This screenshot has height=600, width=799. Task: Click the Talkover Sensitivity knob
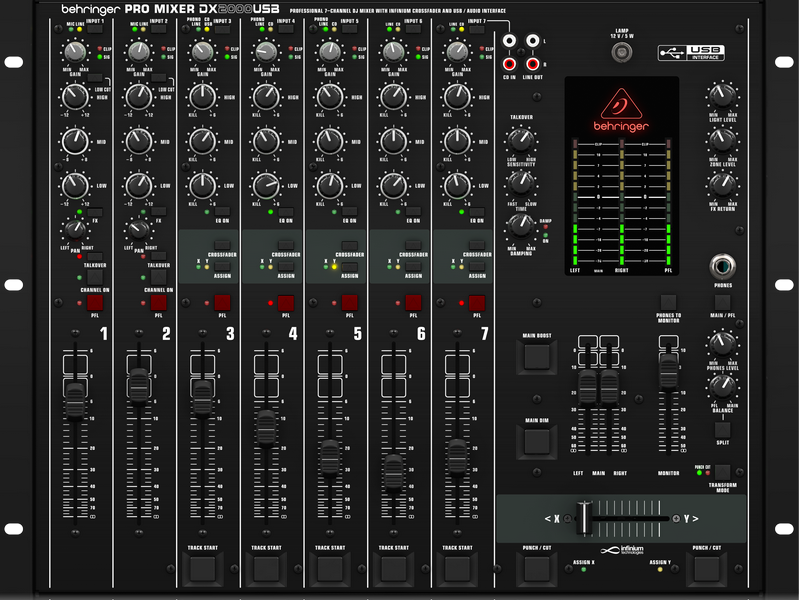(521, 141)
